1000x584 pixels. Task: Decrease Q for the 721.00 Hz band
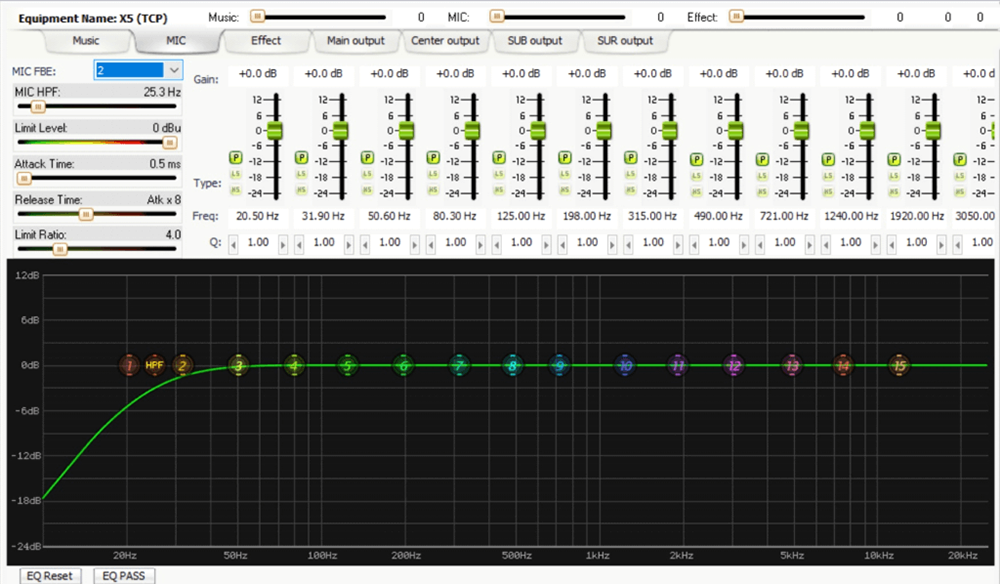tap(760, 244)
